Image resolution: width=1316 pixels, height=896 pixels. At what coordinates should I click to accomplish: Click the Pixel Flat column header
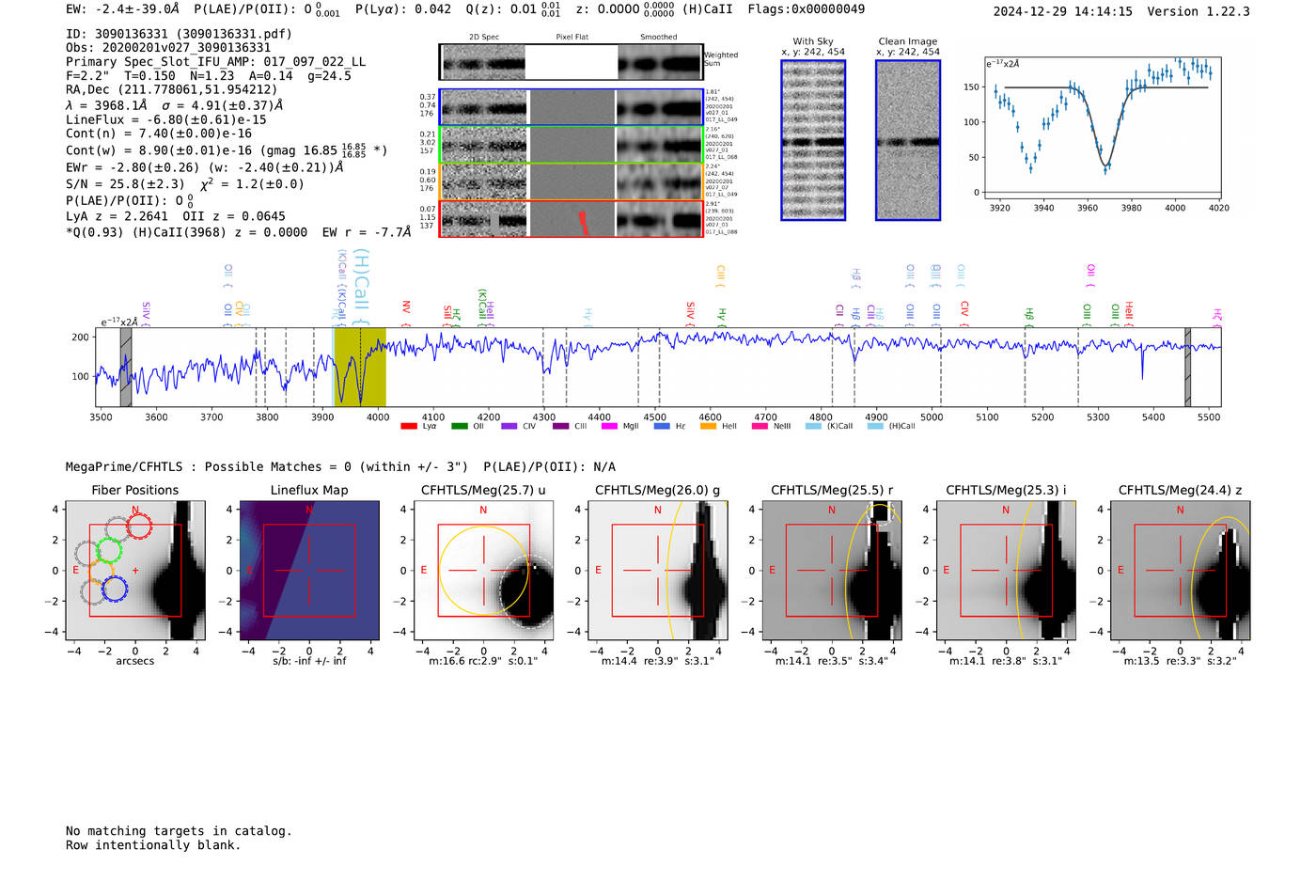[572, 37]
